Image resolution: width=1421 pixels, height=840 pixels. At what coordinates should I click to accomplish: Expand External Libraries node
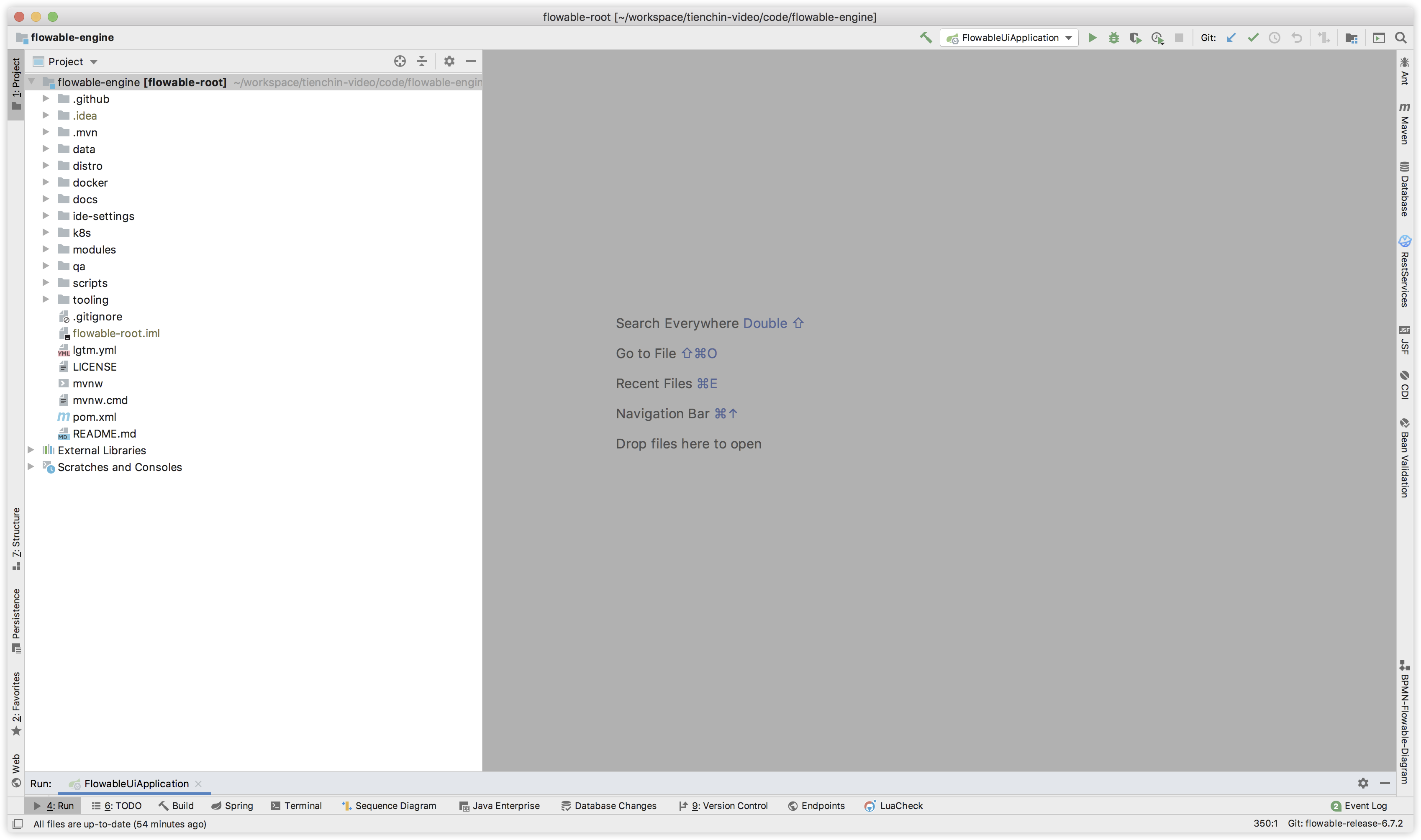31,450
